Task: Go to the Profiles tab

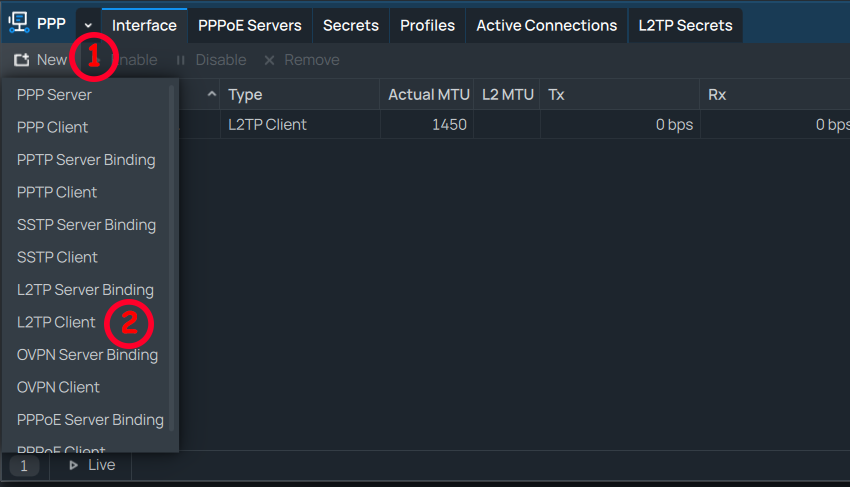Action: [427, 25]
